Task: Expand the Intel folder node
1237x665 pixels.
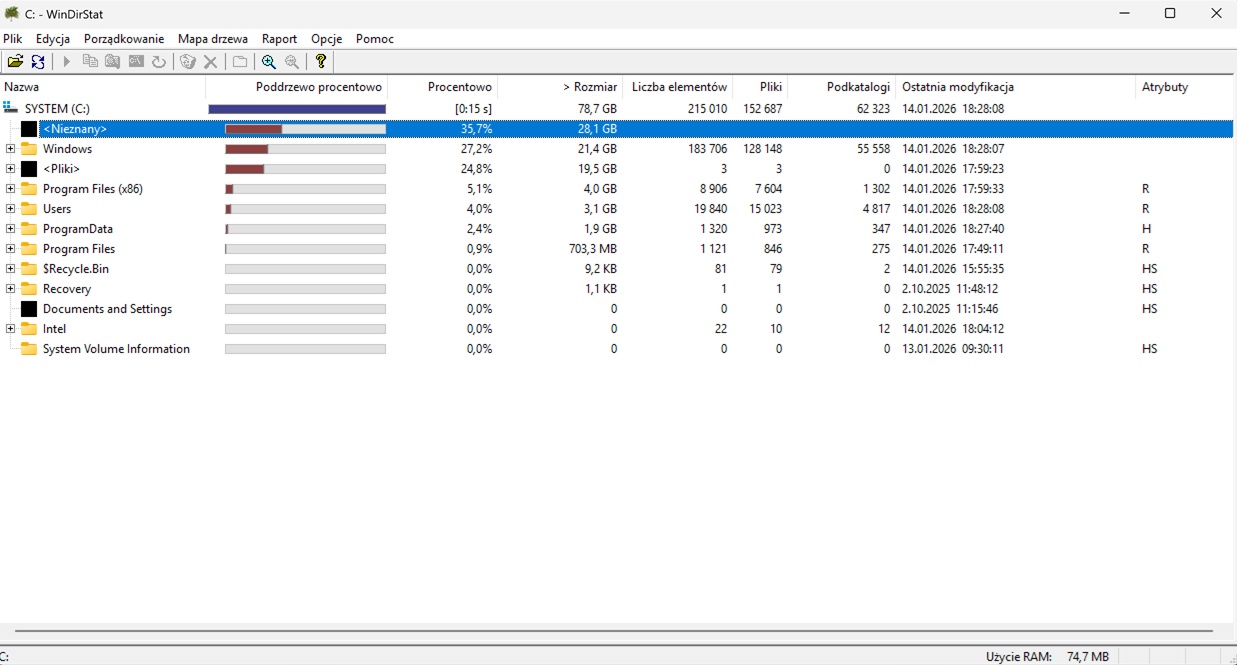Action: pyautogui.click(x=11, y=329)
